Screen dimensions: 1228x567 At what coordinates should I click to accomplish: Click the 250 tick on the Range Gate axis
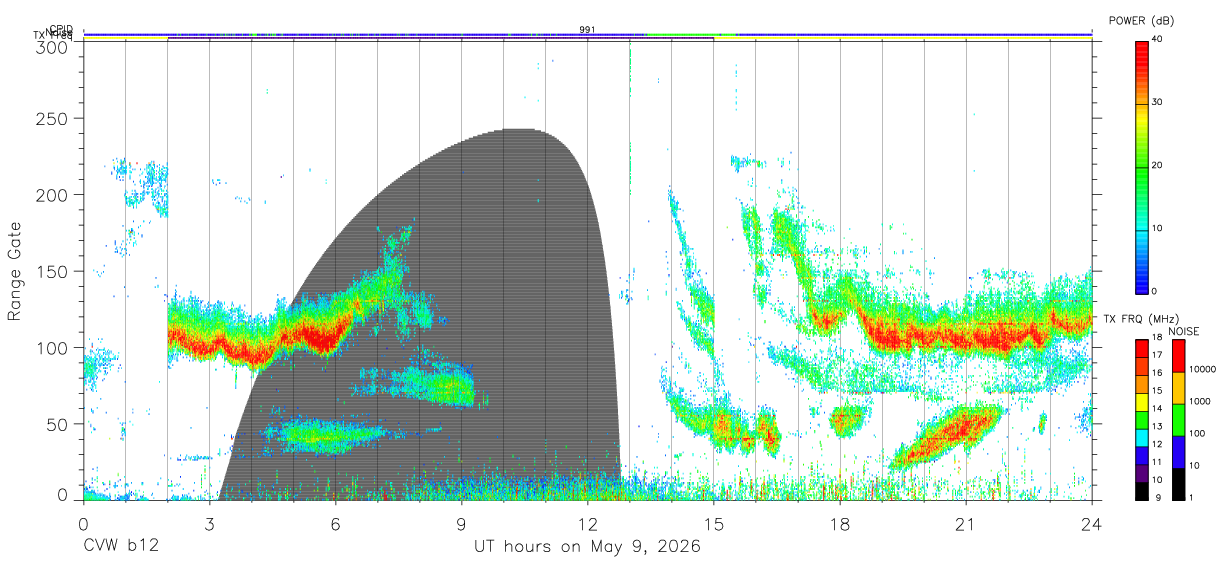[52, 118]
